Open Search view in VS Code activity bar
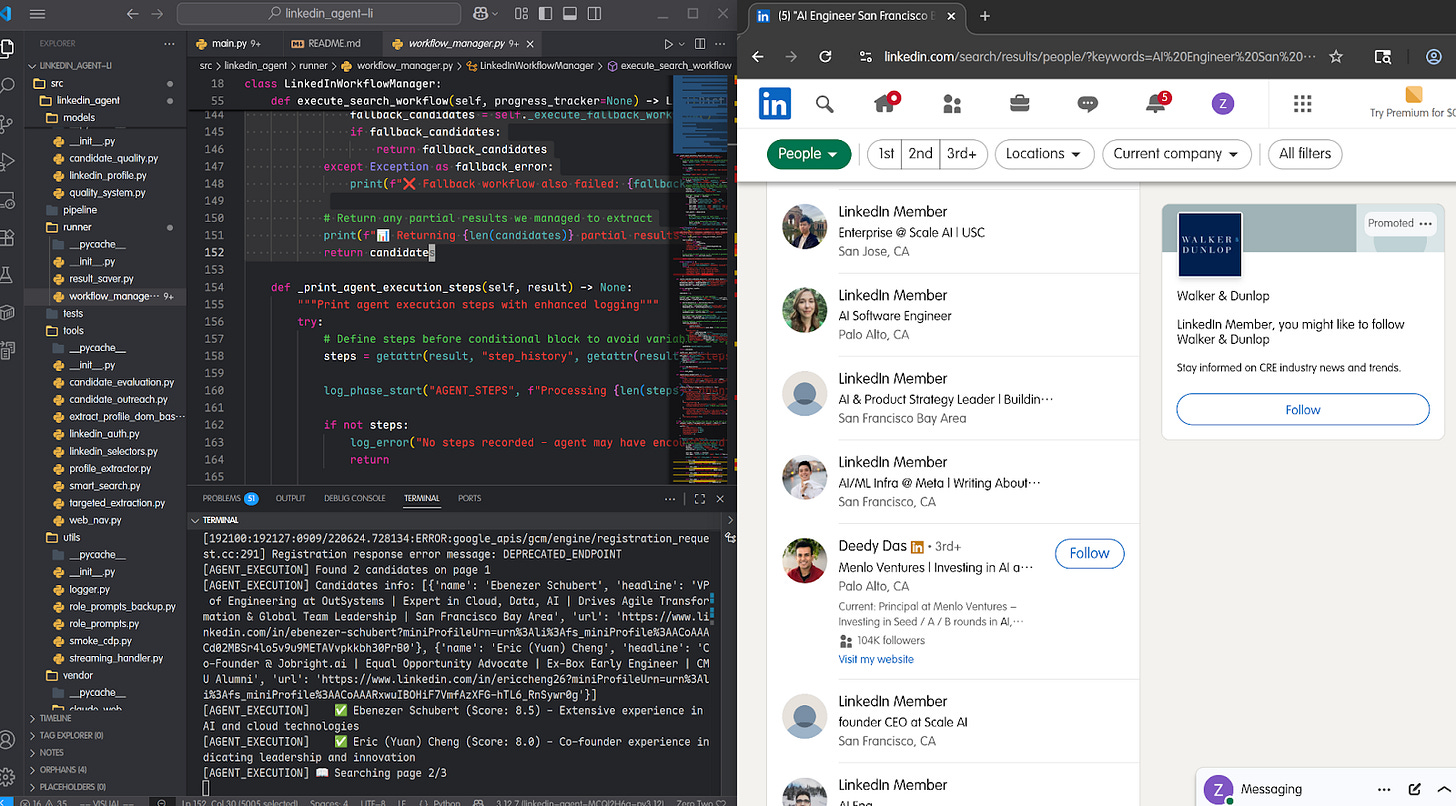The image size is (1456, 806). coord(8,87)
